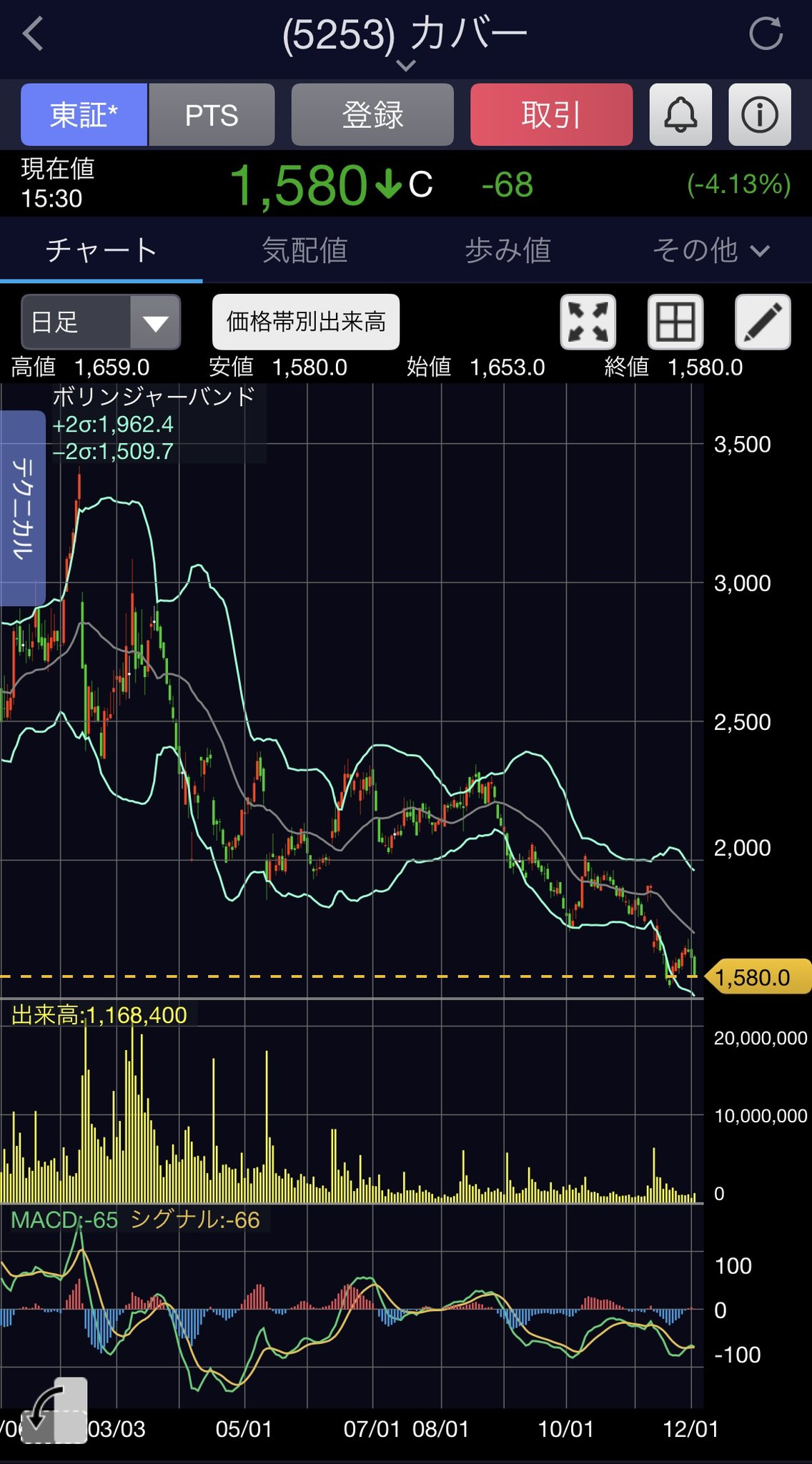This screenshot has height=1464, width=812.
Task: Tap the シグナル:-66 label
Action: tap(195, 1220)
